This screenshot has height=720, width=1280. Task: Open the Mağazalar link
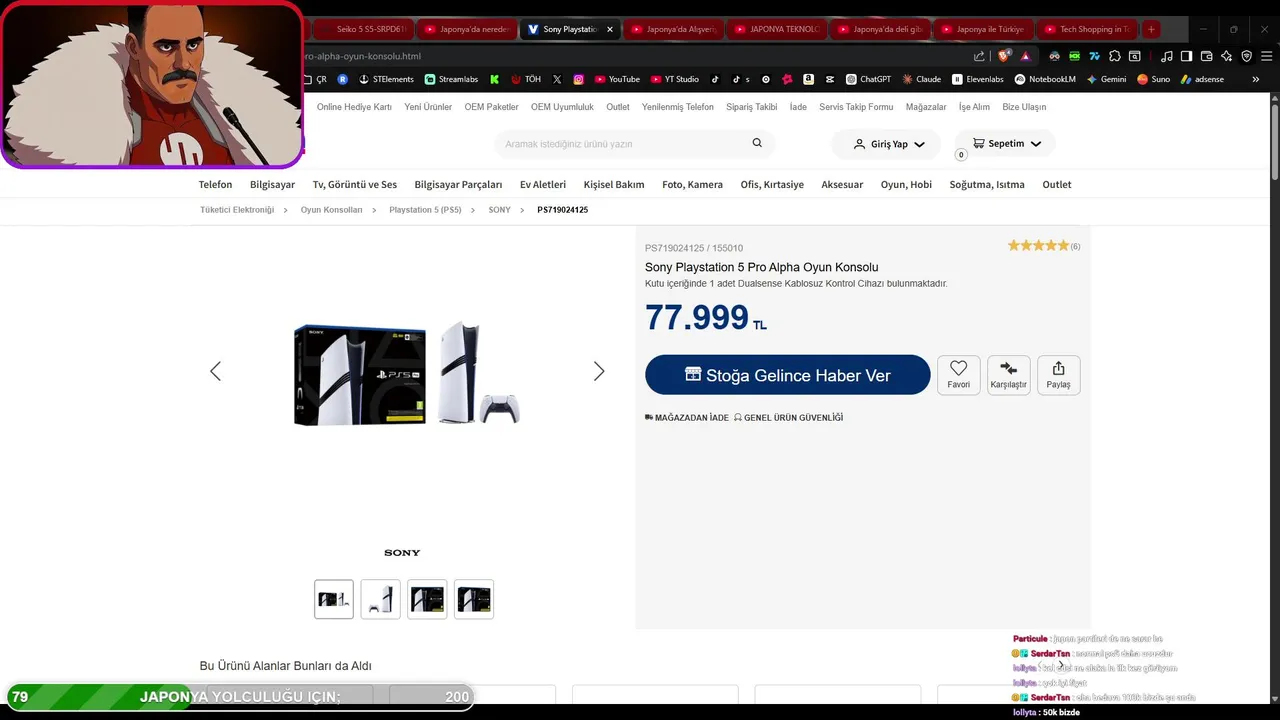point(926,107)
